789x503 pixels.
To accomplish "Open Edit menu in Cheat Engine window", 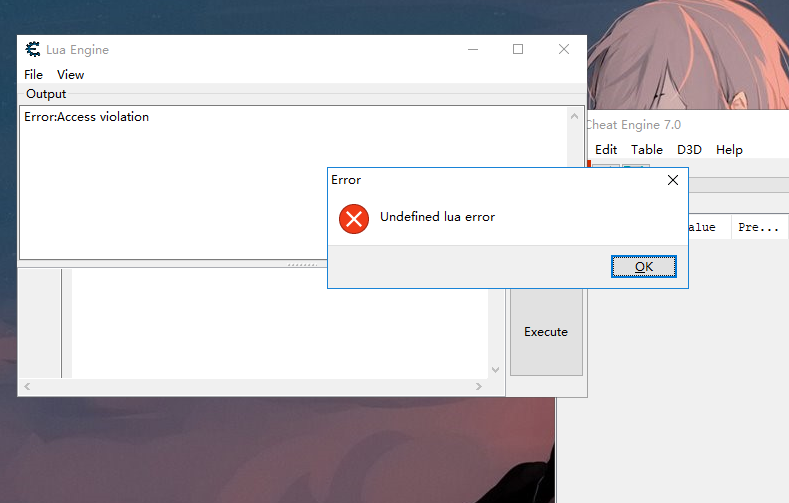I will [x=606, y=150].
